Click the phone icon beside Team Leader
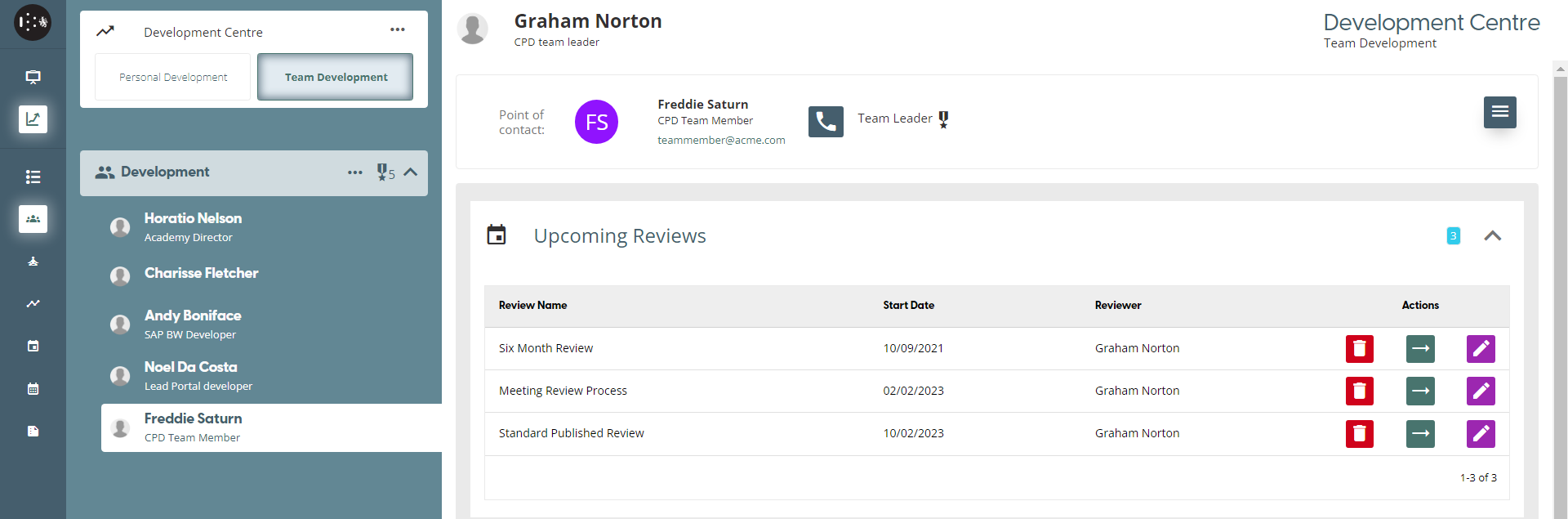The height and width of the screenshot is (519, 1568). [x=826, y=122]
